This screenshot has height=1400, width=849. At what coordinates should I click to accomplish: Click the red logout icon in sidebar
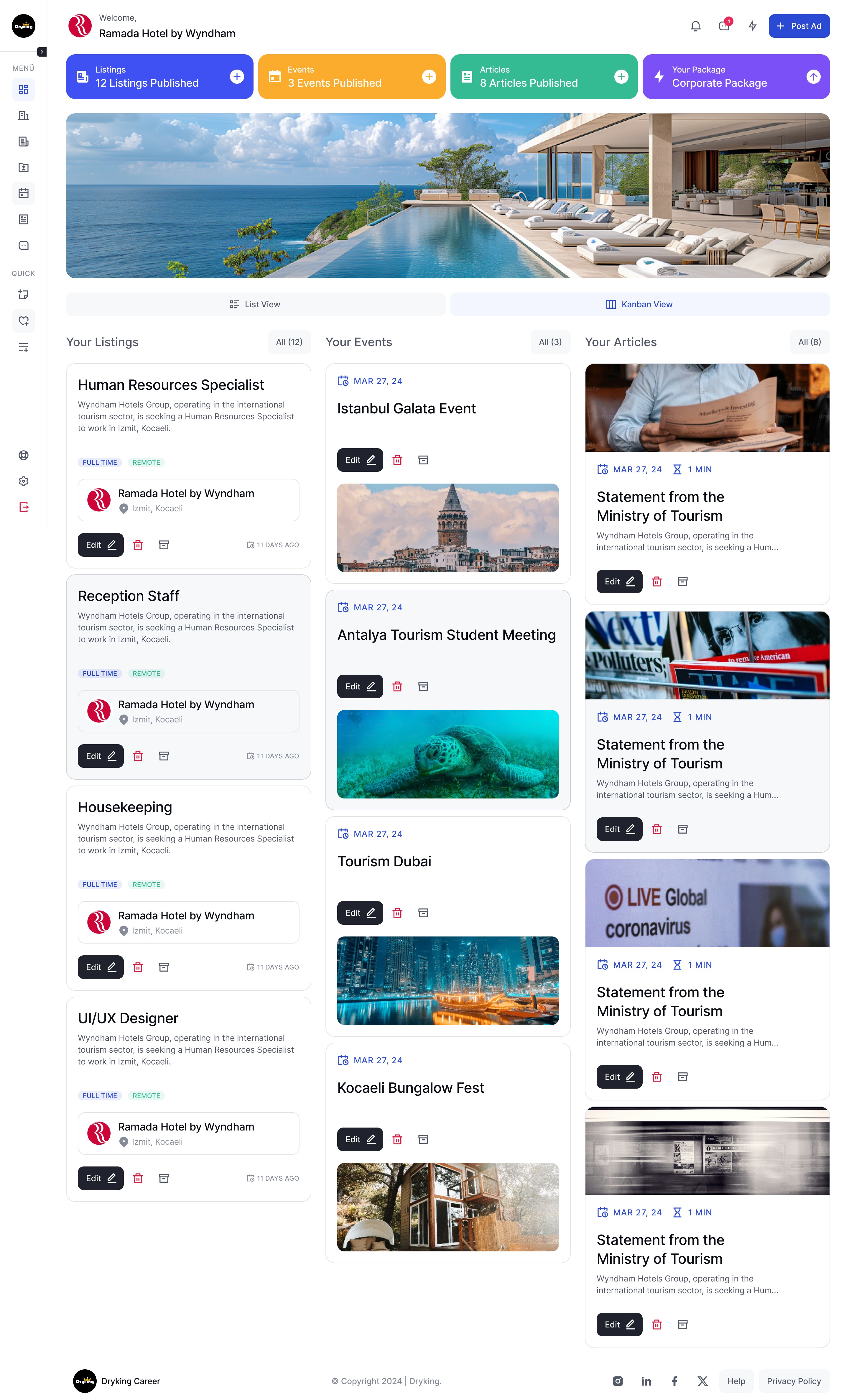point(23,507)
